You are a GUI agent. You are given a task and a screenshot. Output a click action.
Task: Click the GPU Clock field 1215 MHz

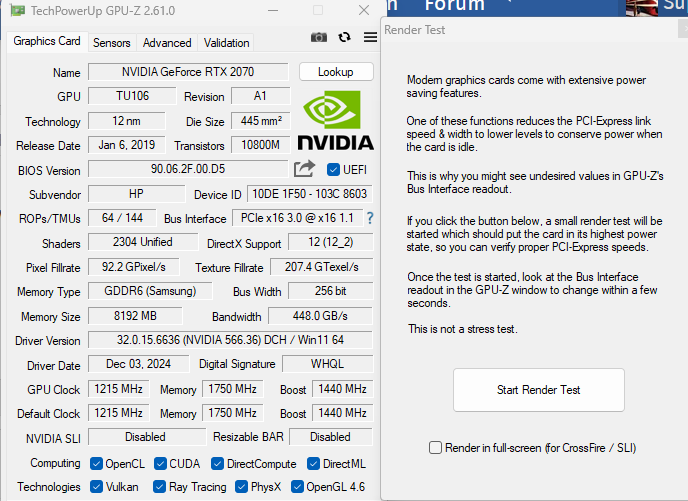point(118,389)
